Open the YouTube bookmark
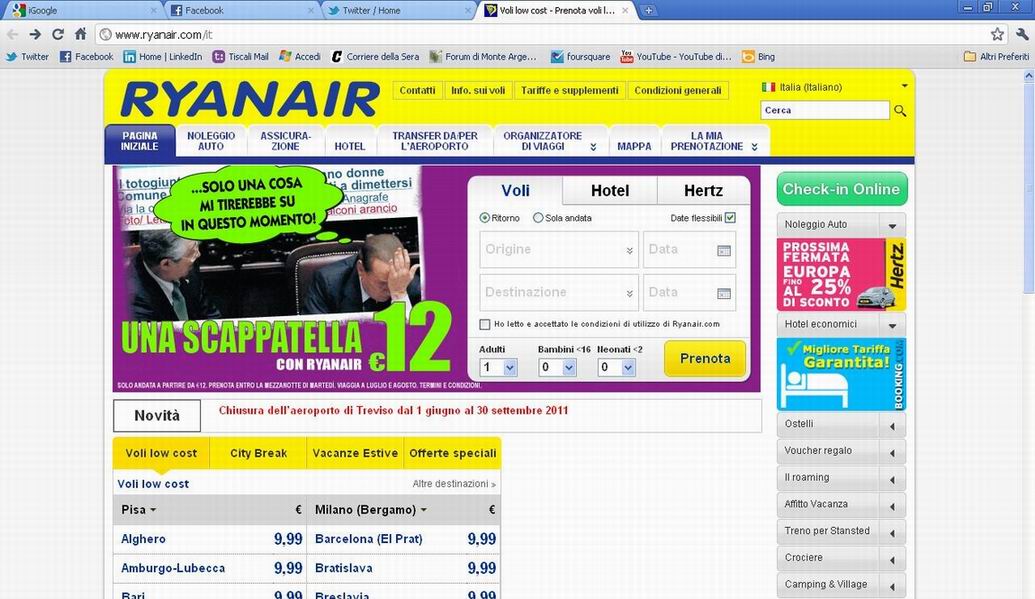Viewport: 1035px width, 599px height. tap(676, 57)
